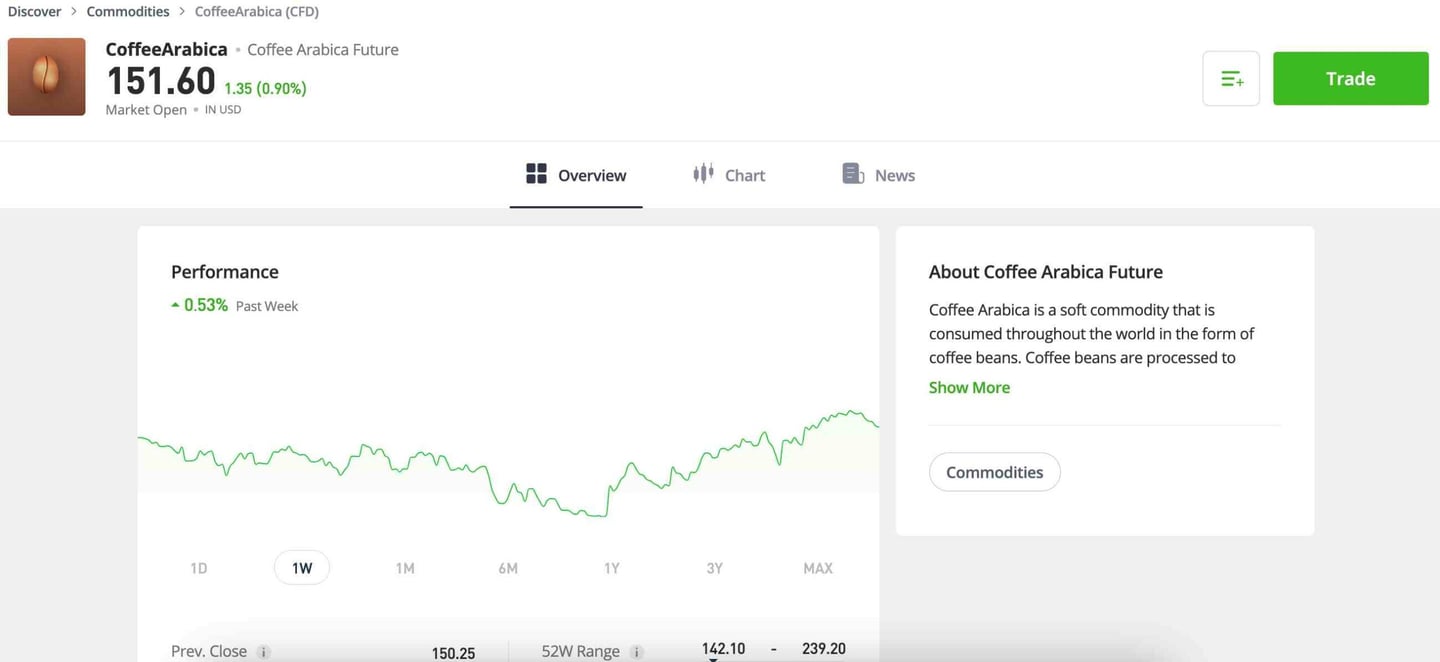This screenshot has height=662, width=1440.
Task: Click the add to watchlist icon
Action: pyautogui.click(x=1231, y=79)
